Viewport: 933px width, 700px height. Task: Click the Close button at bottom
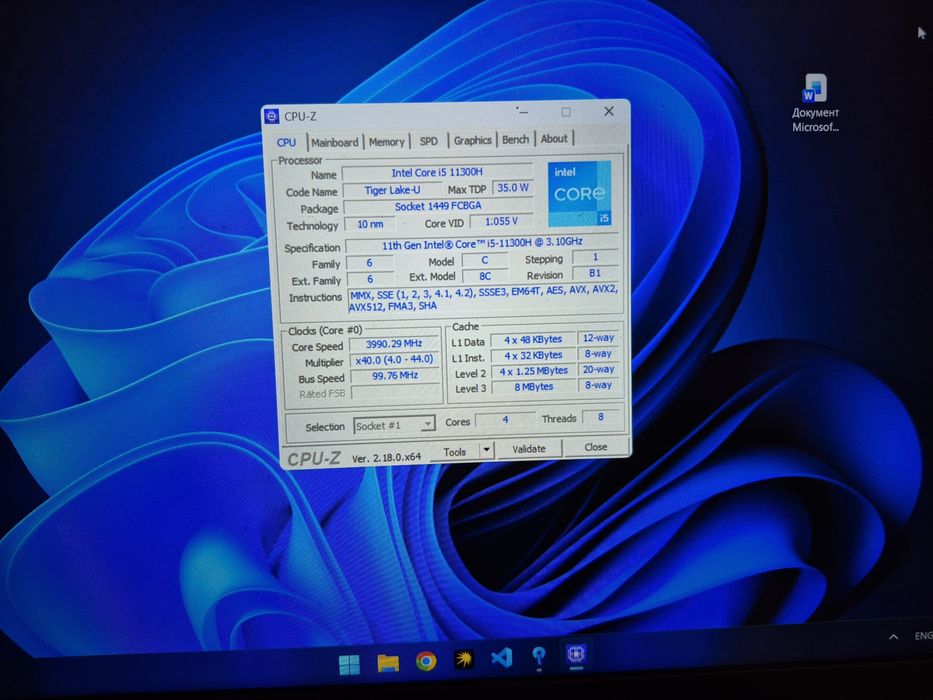(x=596, y=446)
